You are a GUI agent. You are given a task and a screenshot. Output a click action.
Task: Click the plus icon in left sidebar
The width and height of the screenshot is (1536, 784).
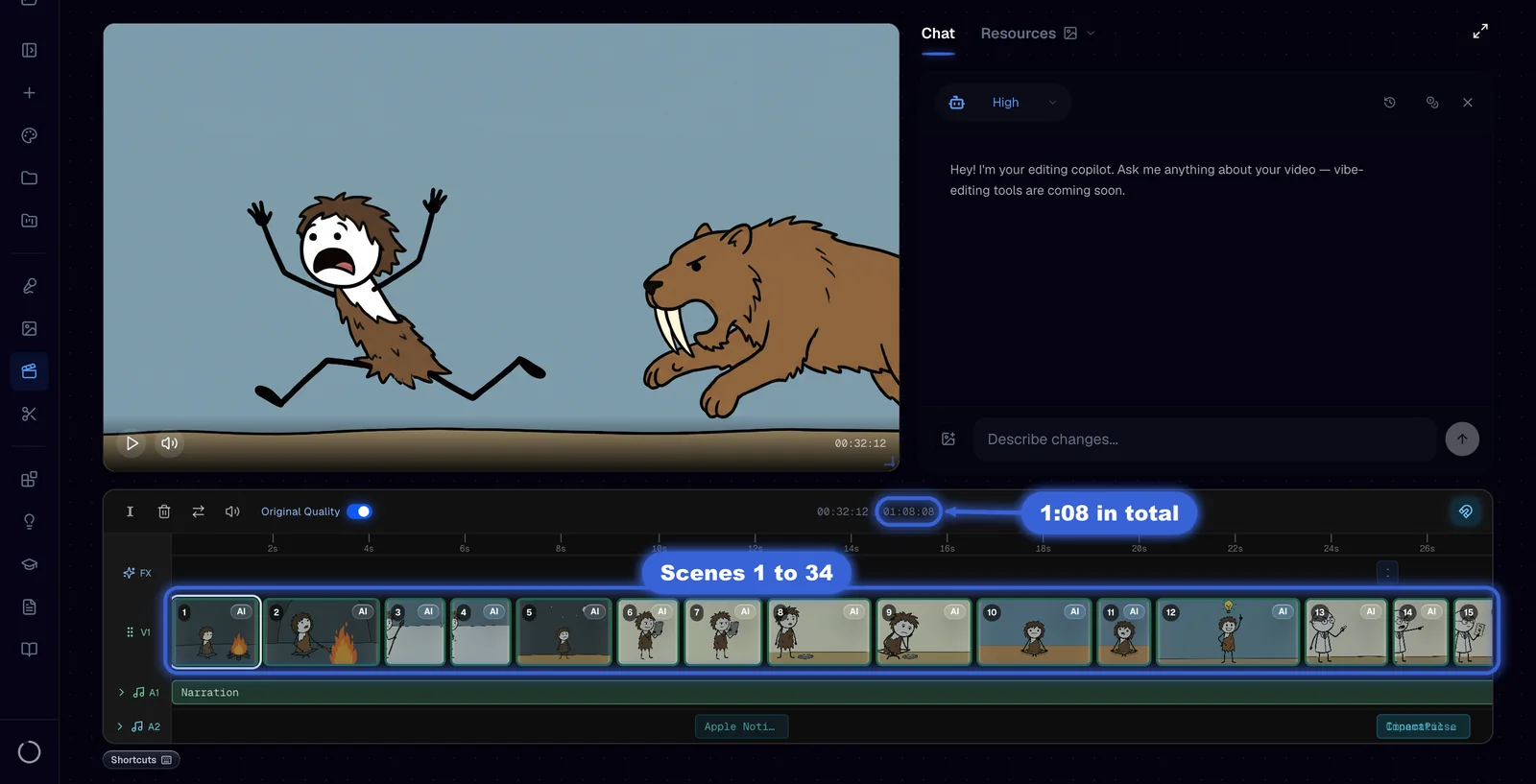coord(29,93)
